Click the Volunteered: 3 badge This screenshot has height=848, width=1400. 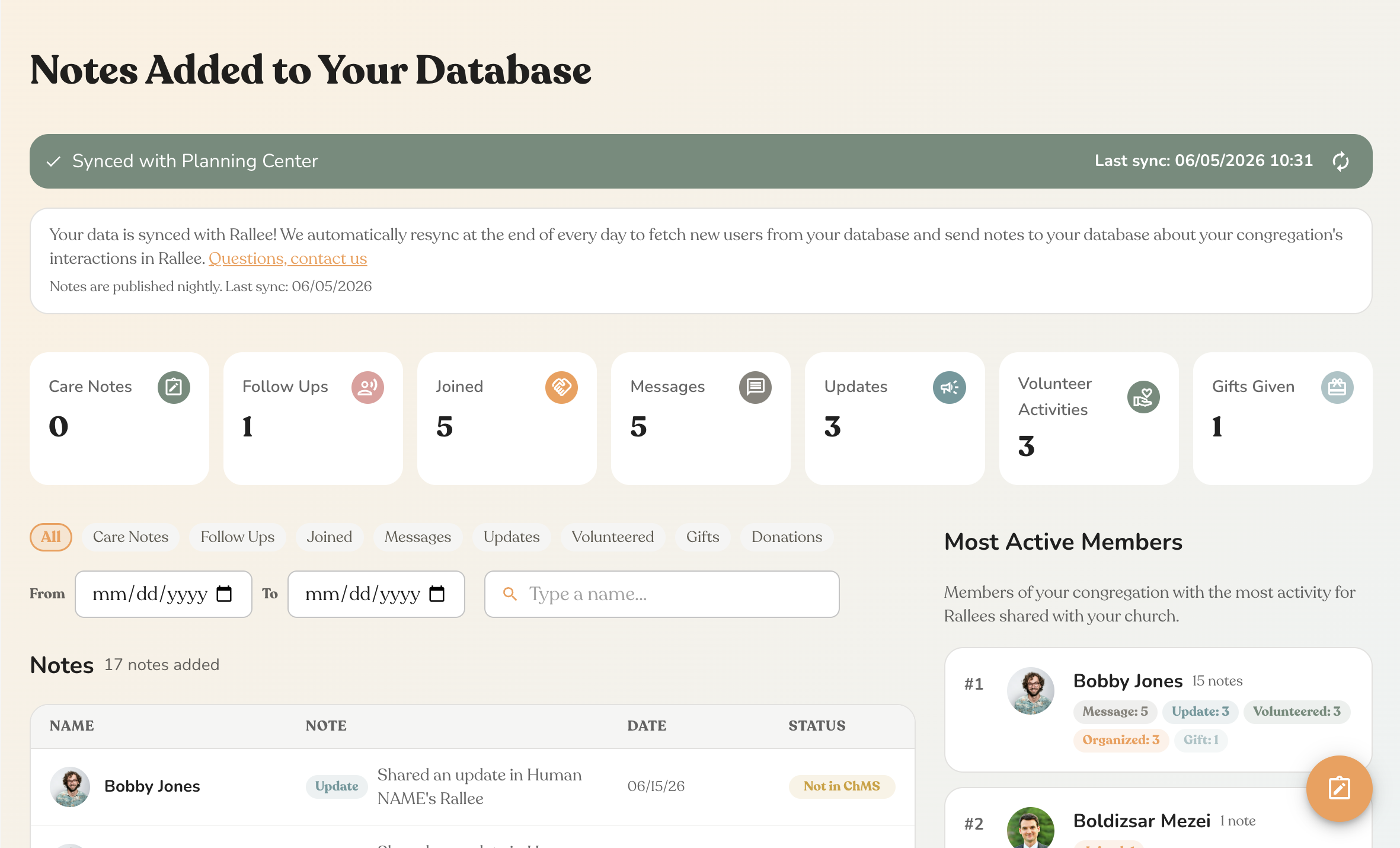tap(1297, 712)
